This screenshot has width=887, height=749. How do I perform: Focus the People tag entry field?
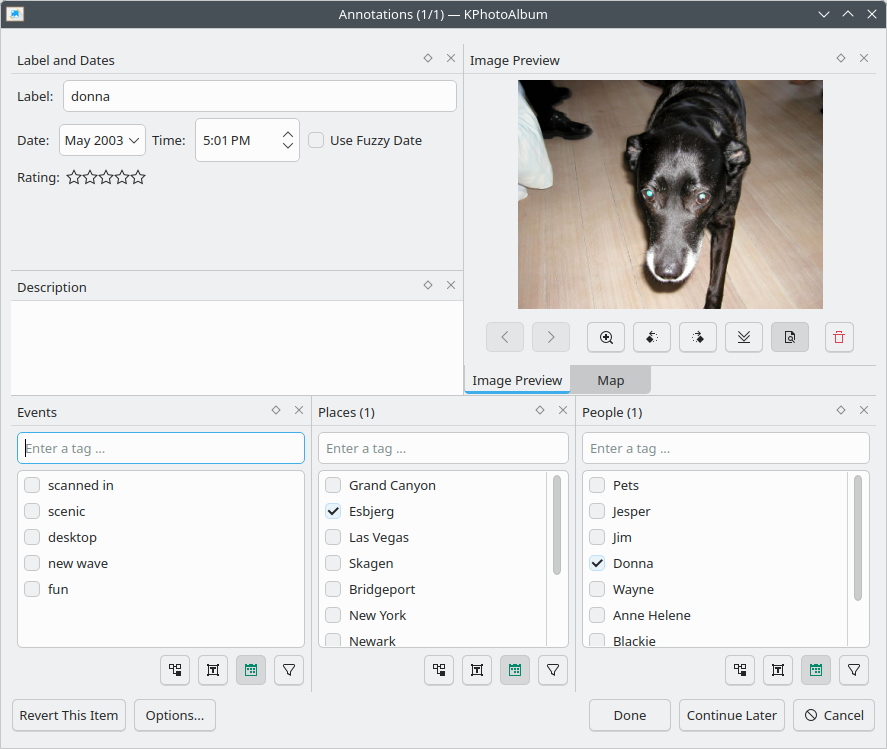tap(725, 449)
